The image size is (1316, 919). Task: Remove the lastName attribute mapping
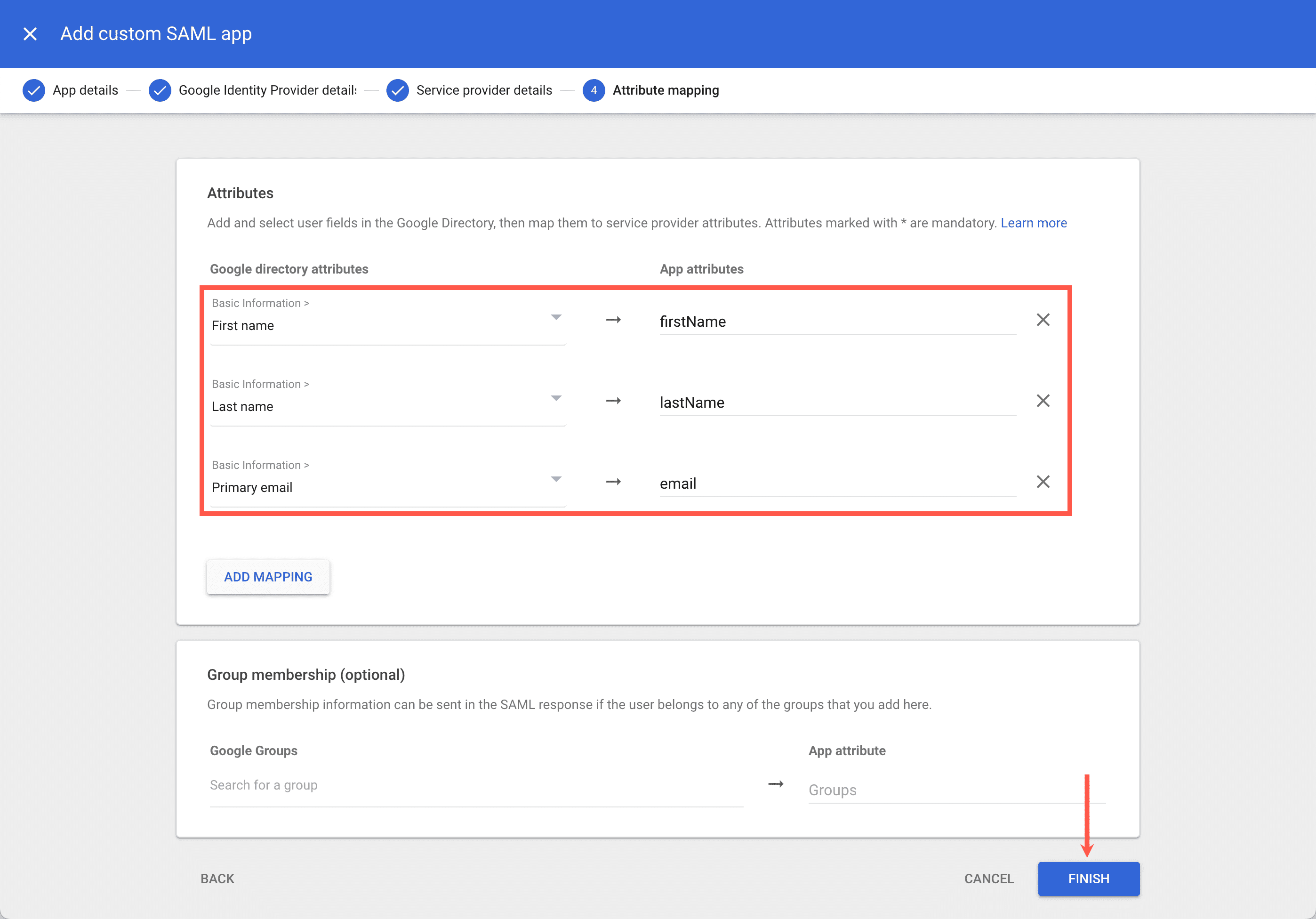(x=1043, y=401)
